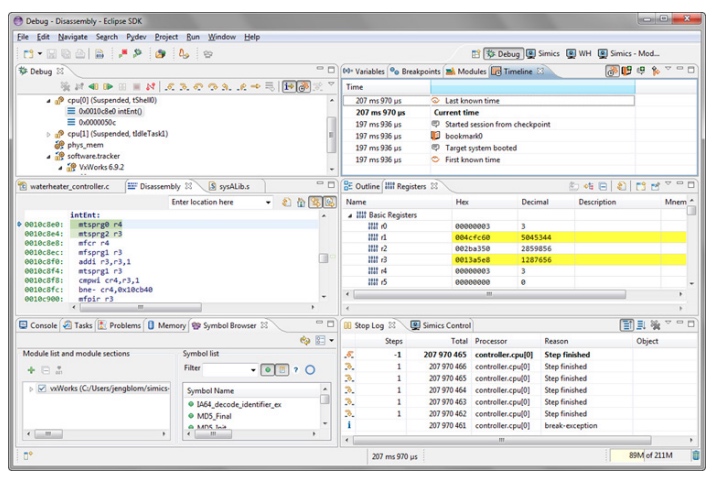This screenshot has width=718, height=485.
Task: Open the Navigate menu
Action: coord(72,37)
